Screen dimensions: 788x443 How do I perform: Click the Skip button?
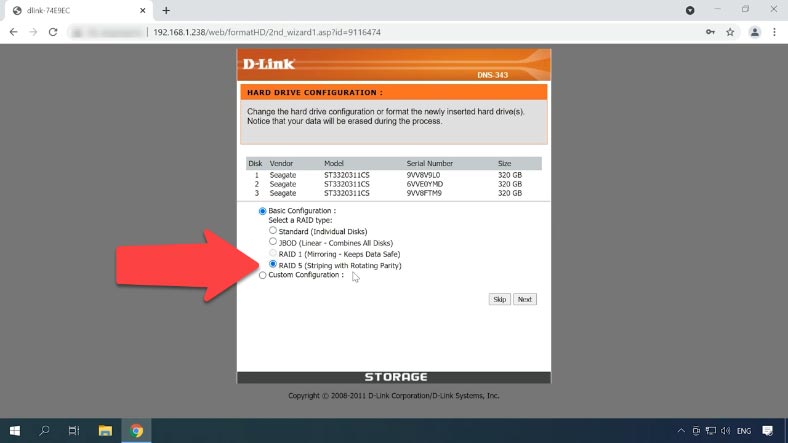click(x=500, y=299)
